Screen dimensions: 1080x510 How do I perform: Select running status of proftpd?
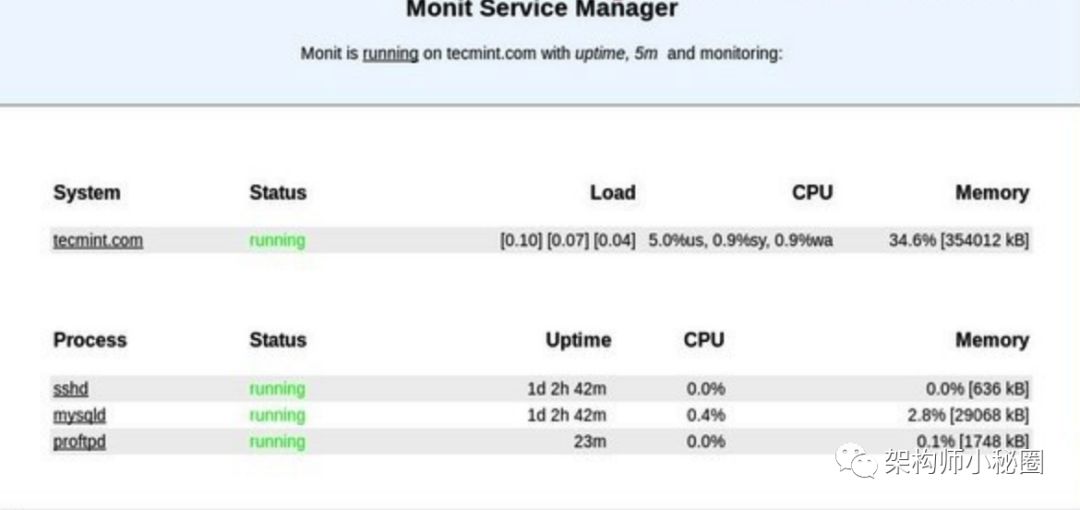click(x=277, y=442)
